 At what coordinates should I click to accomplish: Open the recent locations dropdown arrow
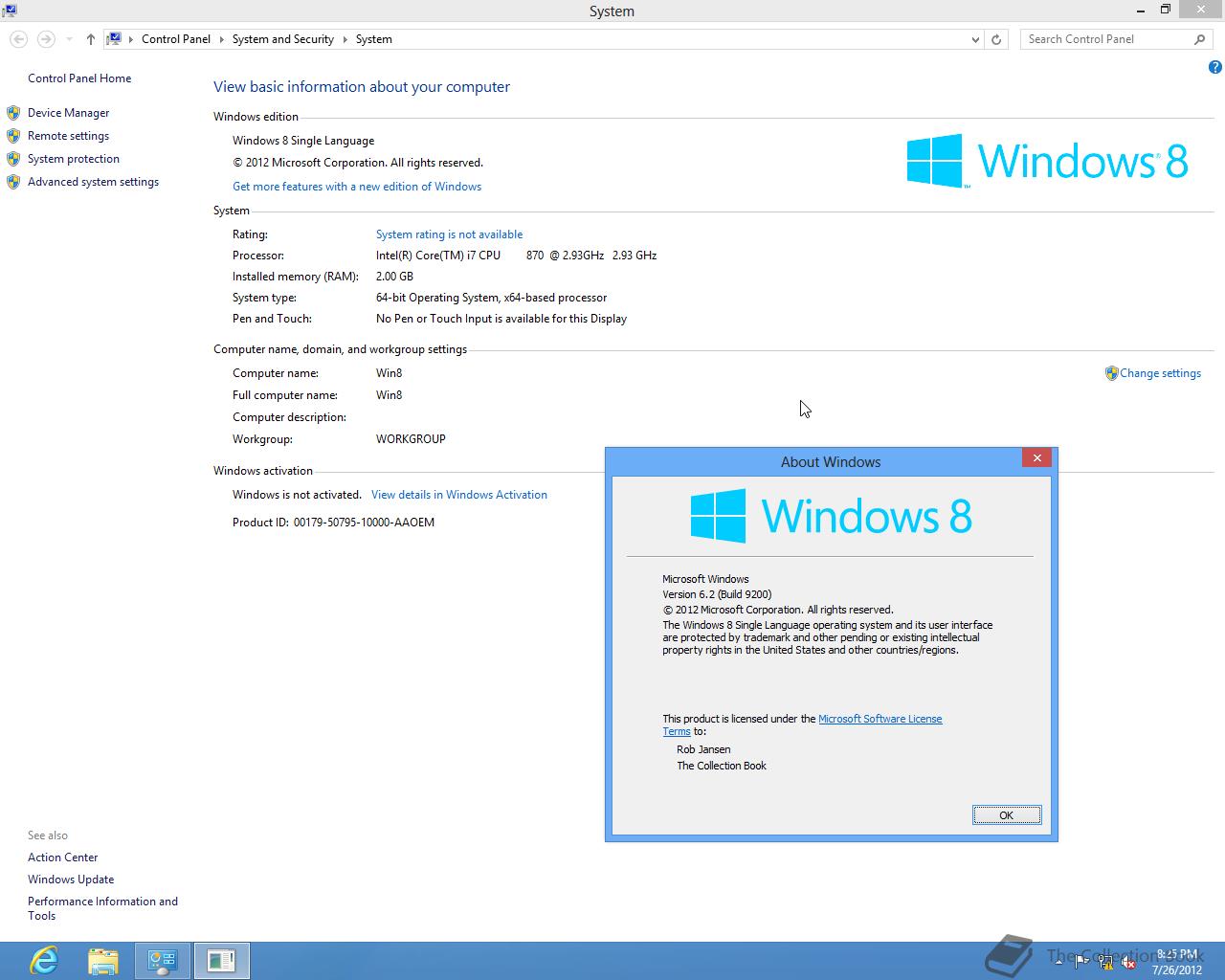point(69,39)
